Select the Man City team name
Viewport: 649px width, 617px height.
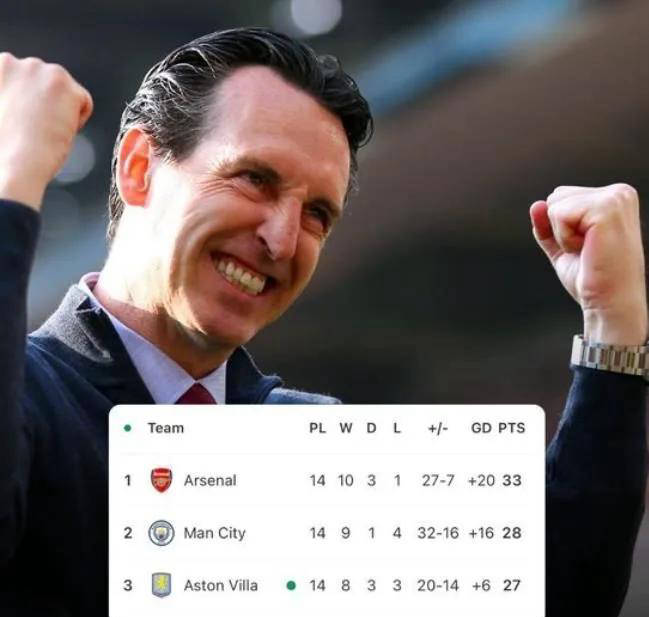(214, 533)
